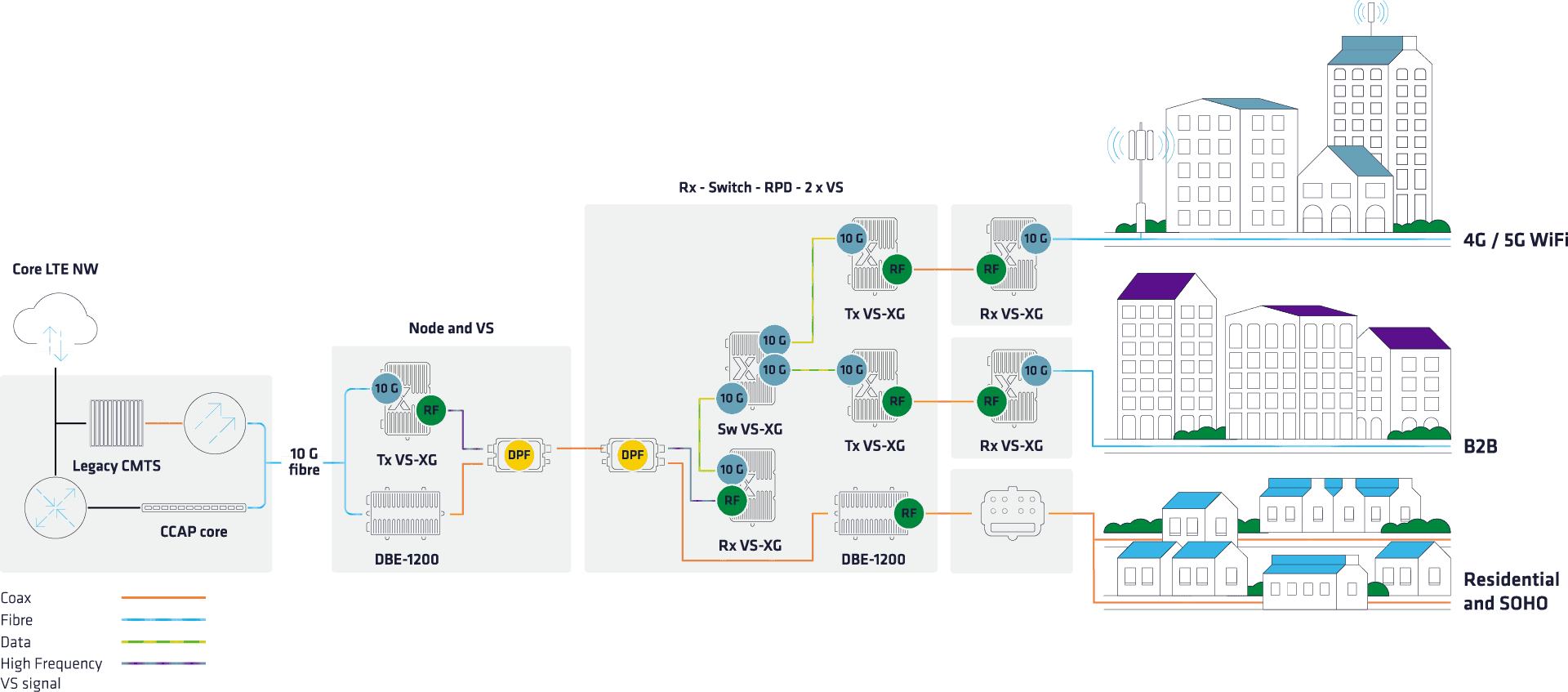Click the "Data" legend text
Image resolution: width=1568 pixels, height=692 pixels.
(16, 642)
